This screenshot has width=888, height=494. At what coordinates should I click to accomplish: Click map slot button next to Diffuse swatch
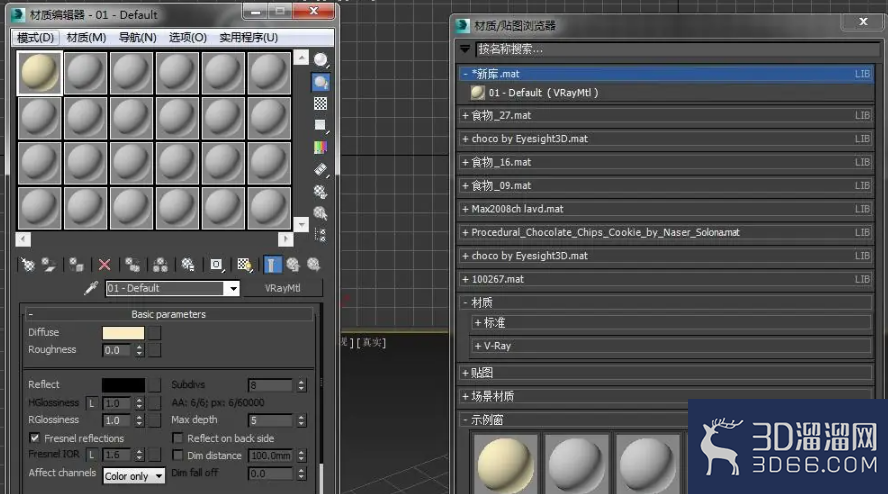[x=155, y=333]
